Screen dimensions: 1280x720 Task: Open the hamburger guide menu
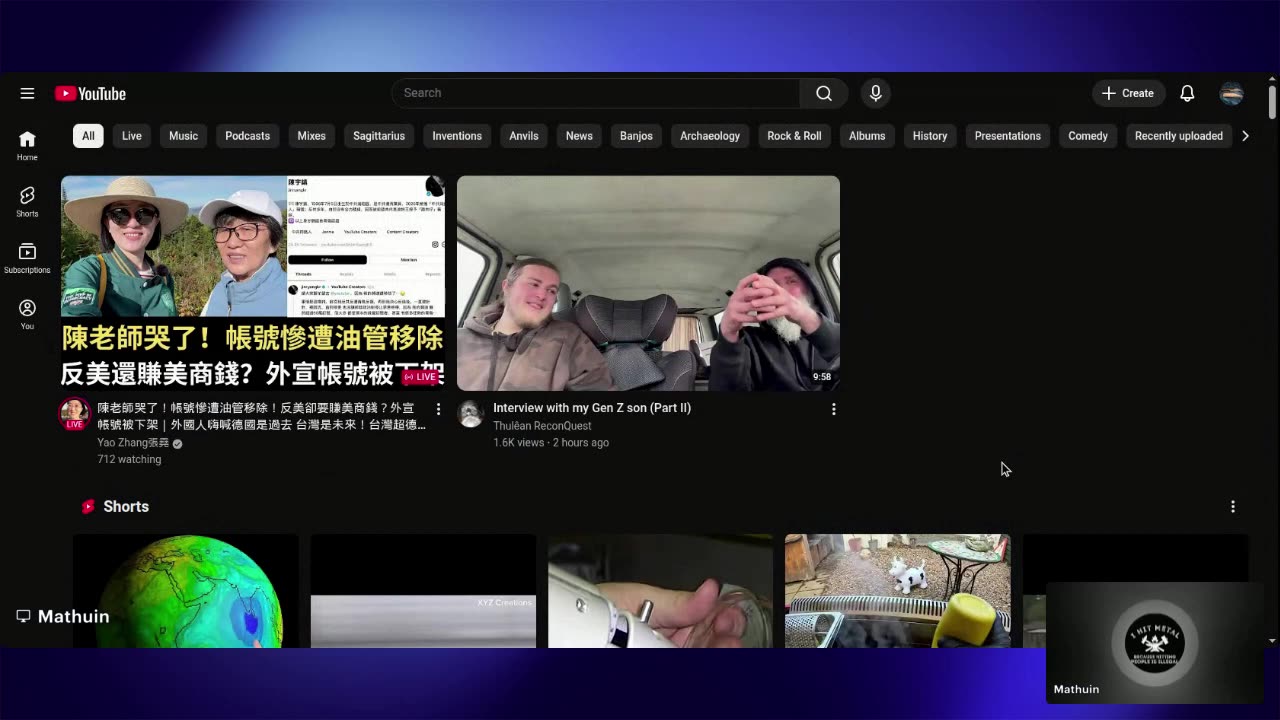pos(27,93)
